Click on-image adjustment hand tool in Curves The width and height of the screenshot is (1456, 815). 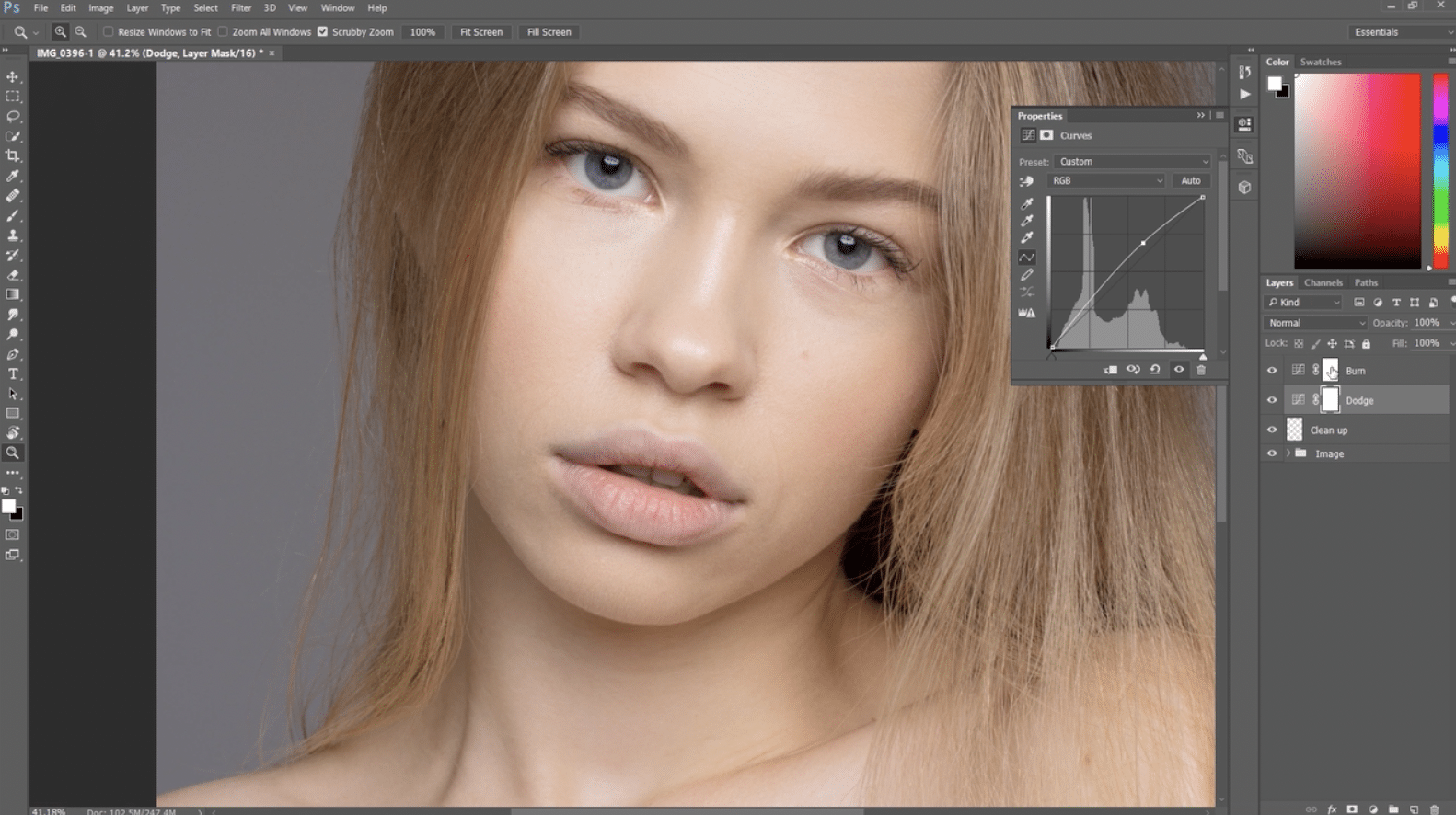[x=1026, y=181]
